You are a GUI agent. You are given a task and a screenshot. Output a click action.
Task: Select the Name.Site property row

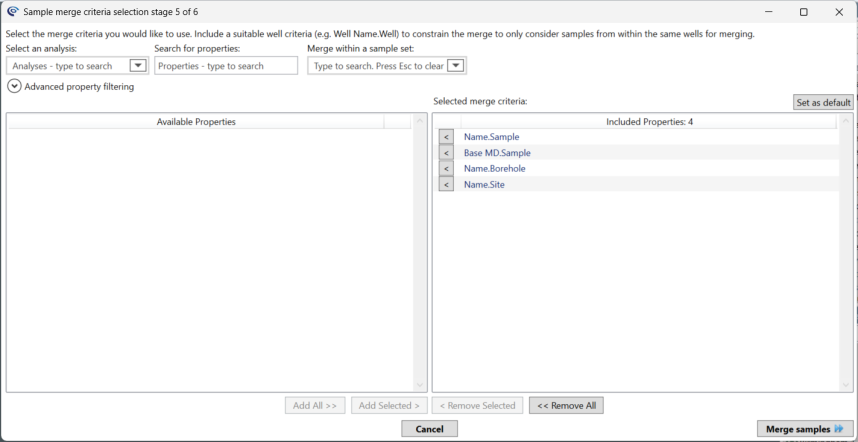[x=484, y=185]
